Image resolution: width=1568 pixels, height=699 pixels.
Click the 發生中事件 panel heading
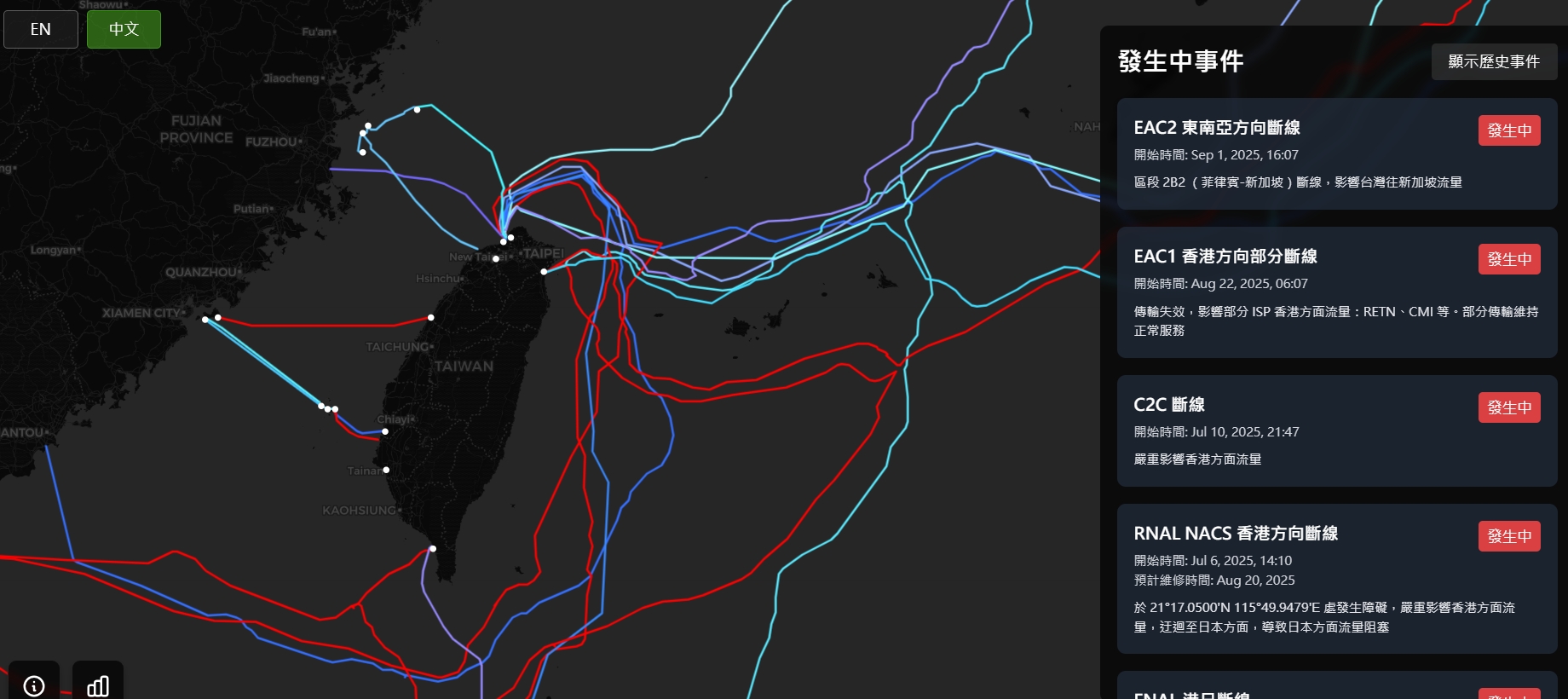tap(1180, 61)
